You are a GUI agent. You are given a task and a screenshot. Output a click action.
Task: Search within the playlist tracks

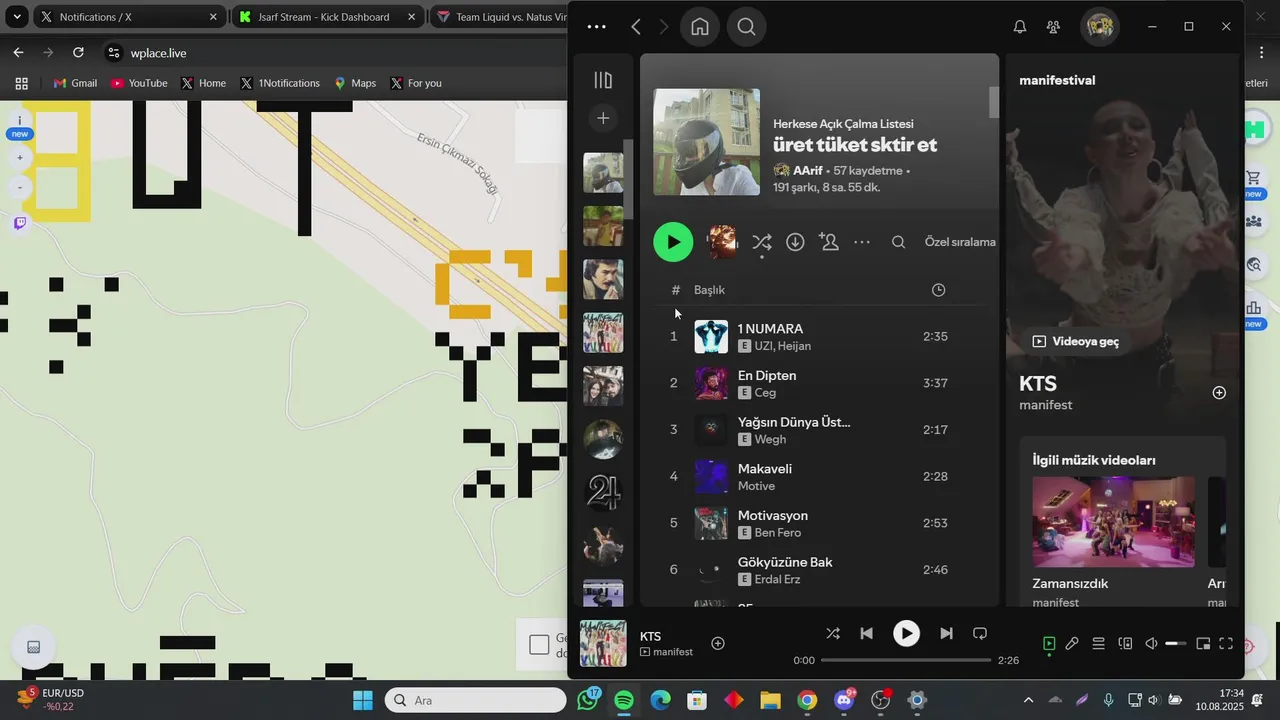pyautogui.click(x=898, y=242)
